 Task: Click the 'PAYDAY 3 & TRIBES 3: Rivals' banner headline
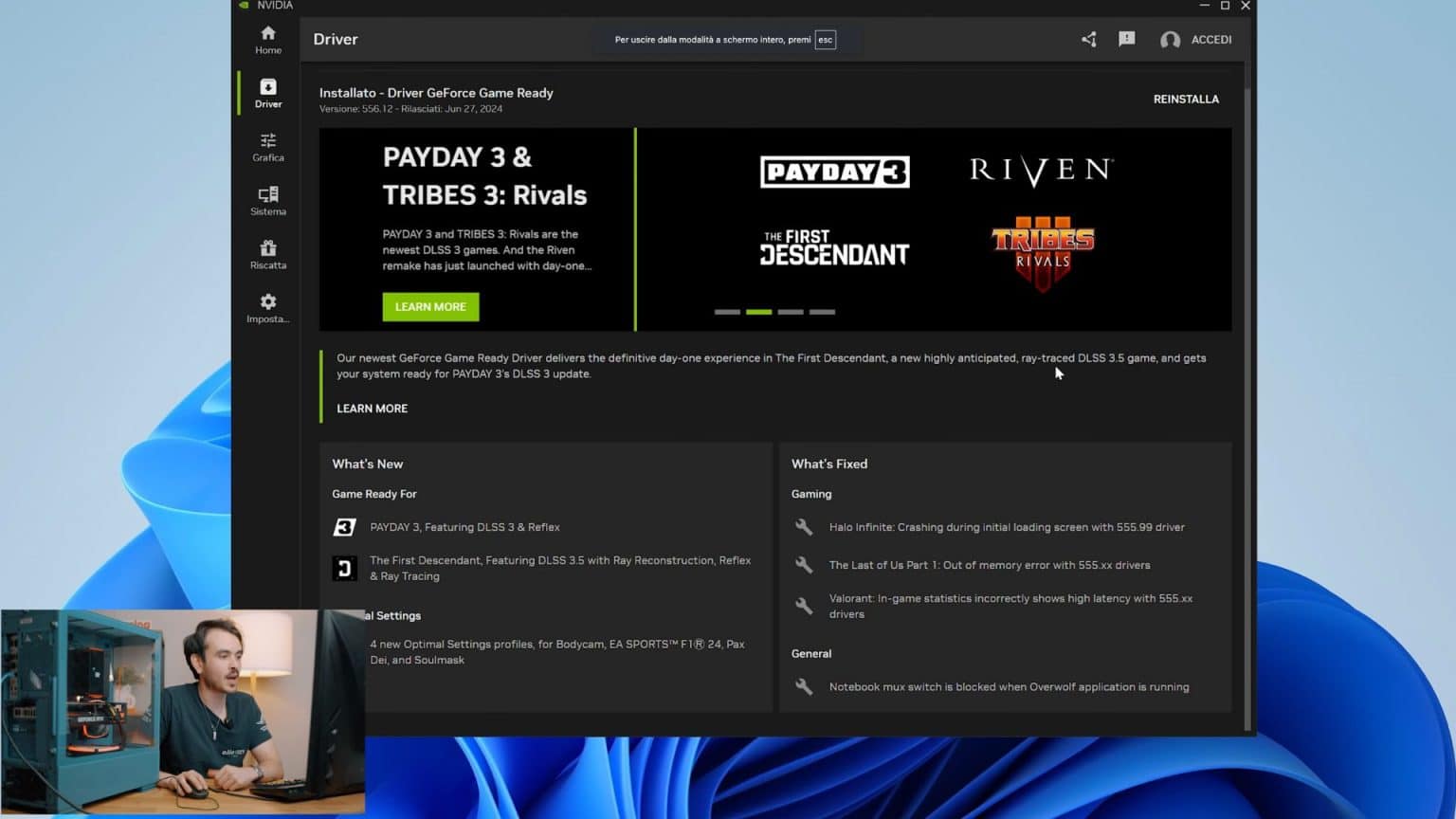click(484, 176)
